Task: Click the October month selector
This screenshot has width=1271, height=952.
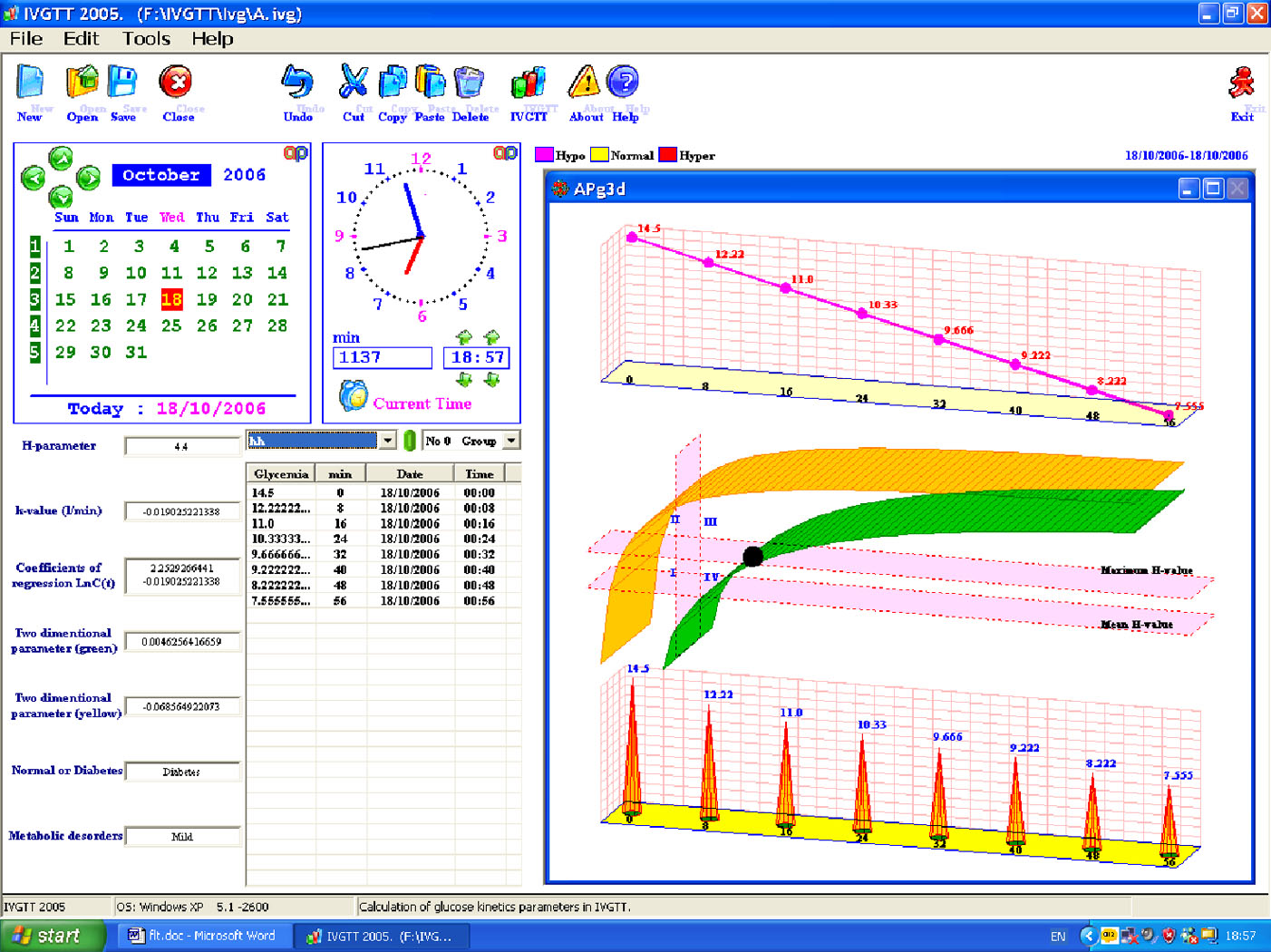Action: point(161,175)
